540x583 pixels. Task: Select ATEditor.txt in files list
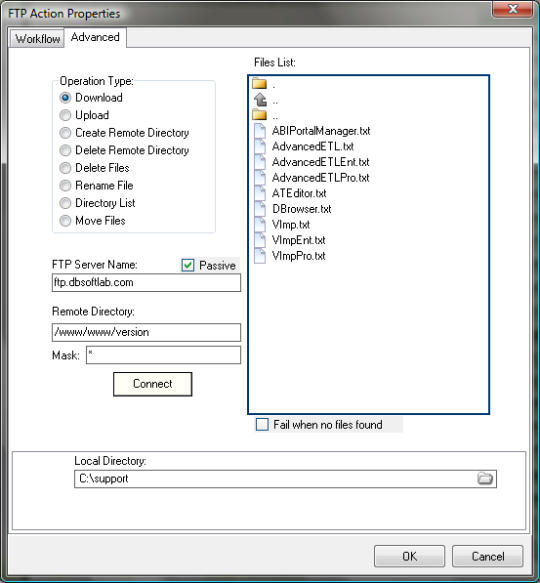pos(299,193)
